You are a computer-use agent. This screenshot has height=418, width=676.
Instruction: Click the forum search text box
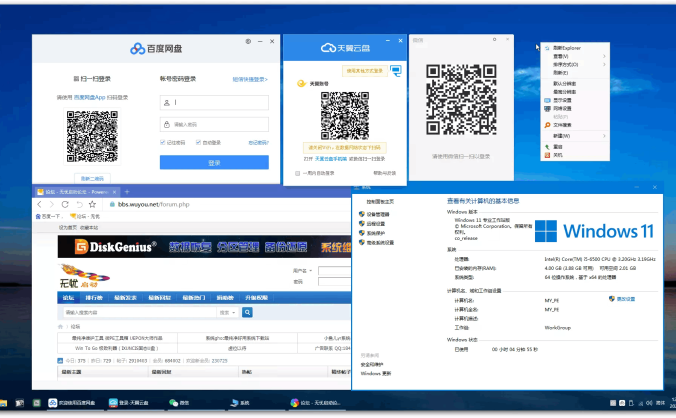pos(139,312)
